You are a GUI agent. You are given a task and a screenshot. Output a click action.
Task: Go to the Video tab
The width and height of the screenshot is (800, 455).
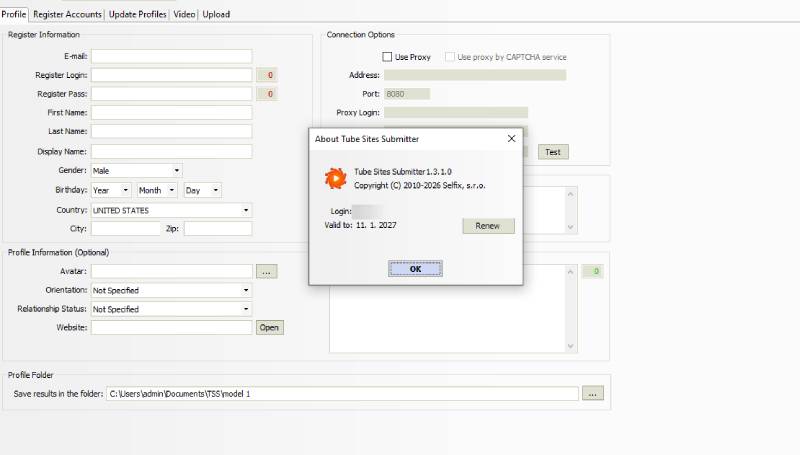coord(184,14)
